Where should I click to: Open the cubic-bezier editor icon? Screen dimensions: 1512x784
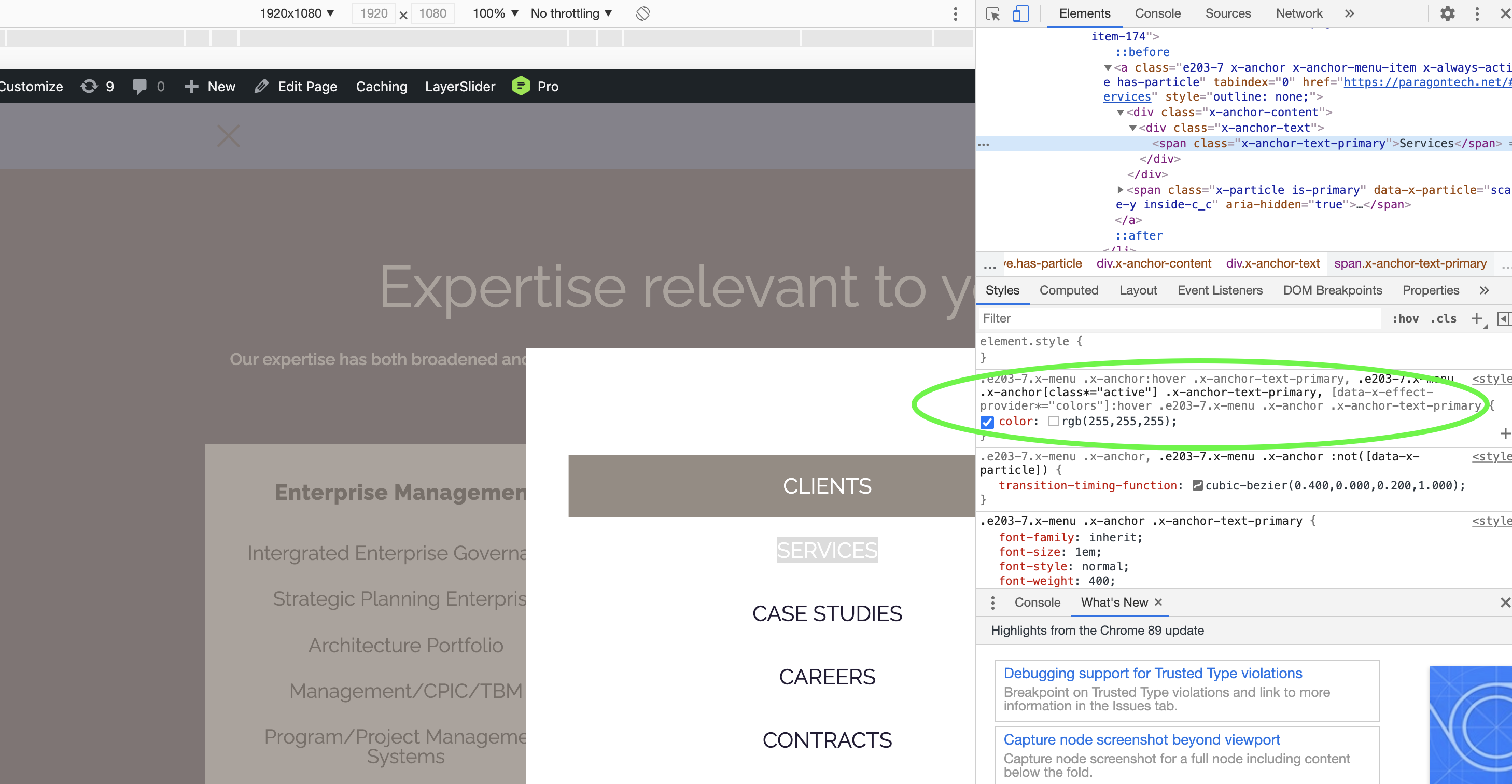click(1198, 485)
